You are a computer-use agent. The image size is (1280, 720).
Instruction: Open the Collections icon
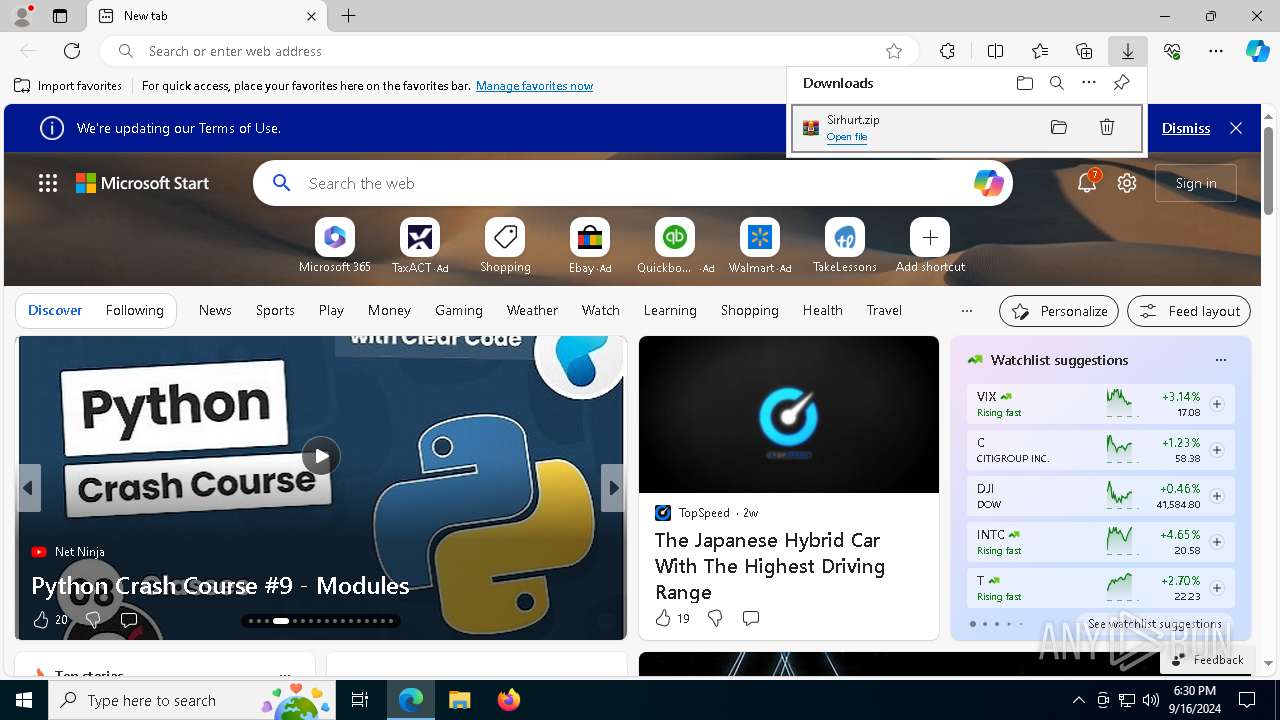1084,51
